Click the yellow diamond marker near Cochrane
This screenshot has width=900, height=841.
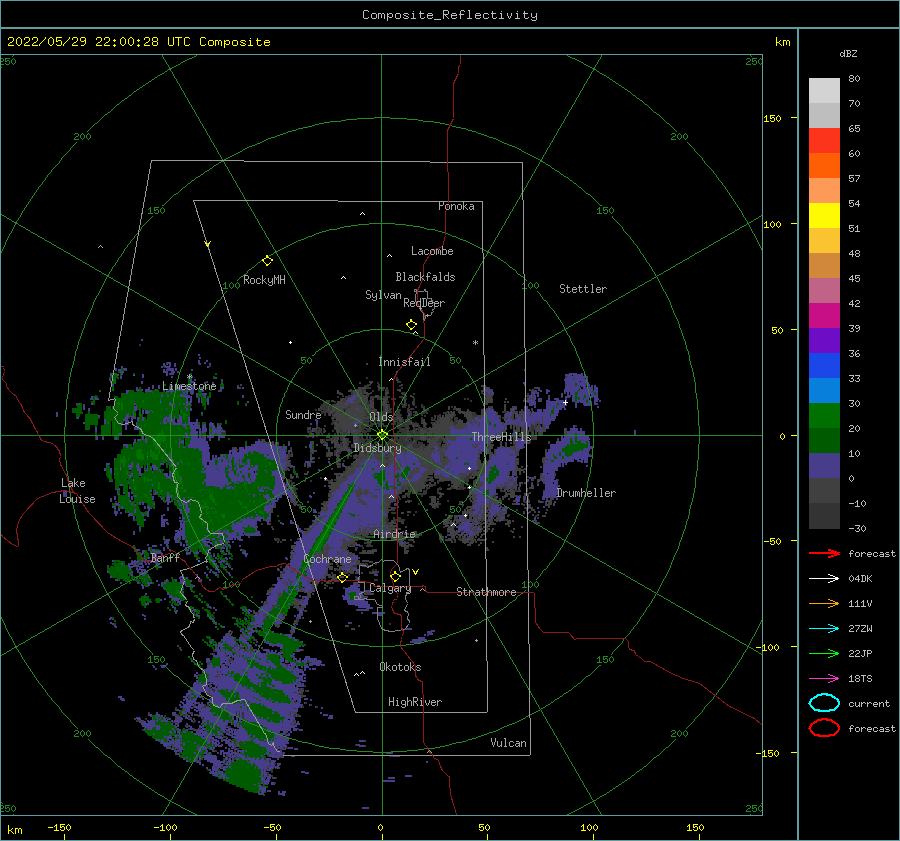343,578
